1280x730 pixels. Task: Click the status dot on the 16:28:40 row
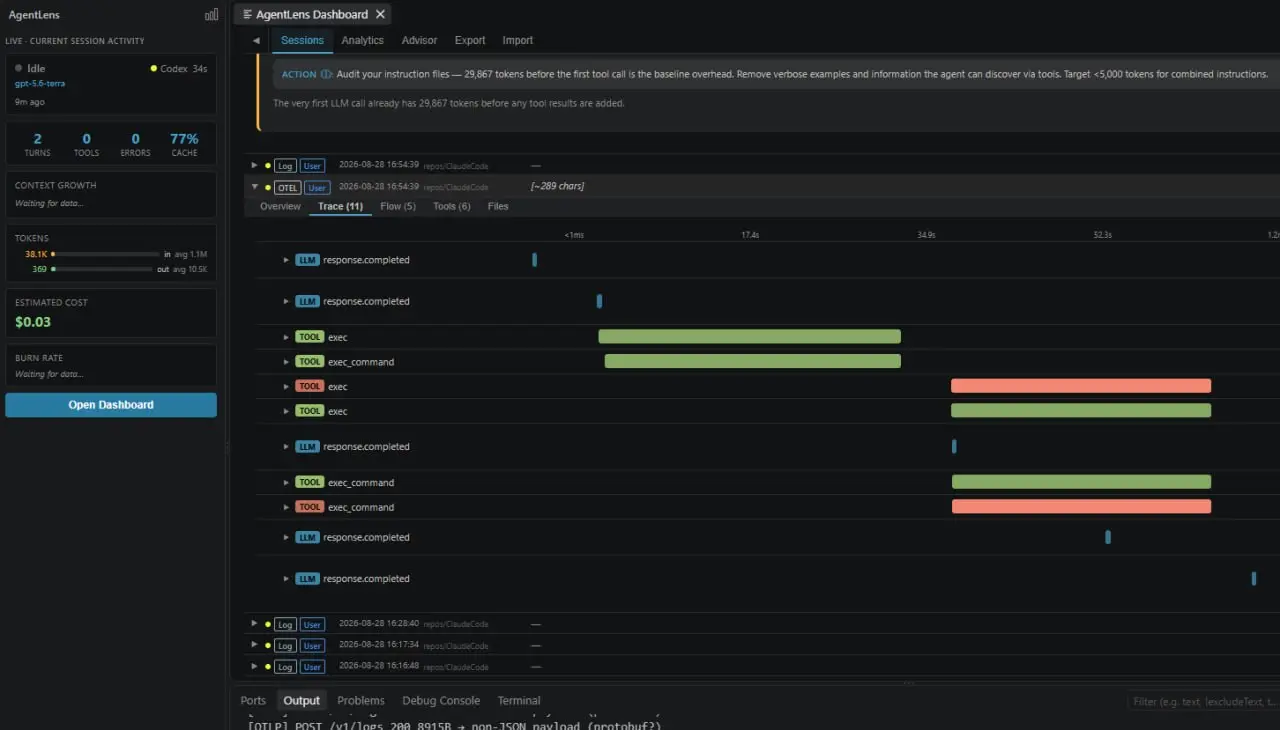[268, 624]
